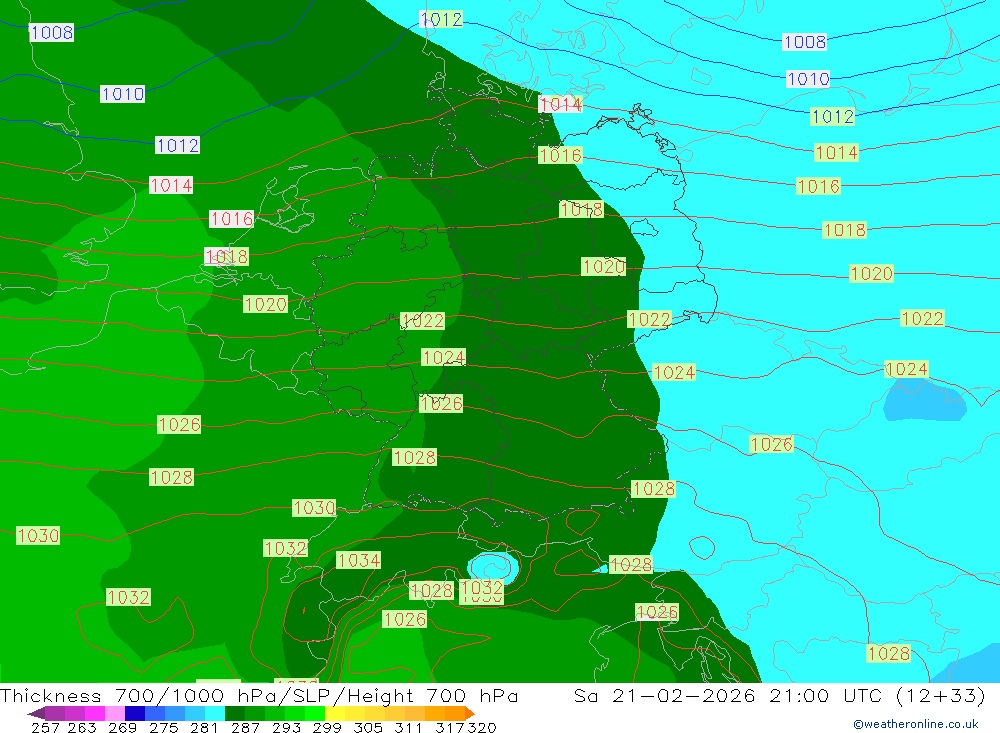The width and height of the screenshot is (1000, 733).
Task: Pick the bright lime green legend swatch
Action: pos(314,713)
